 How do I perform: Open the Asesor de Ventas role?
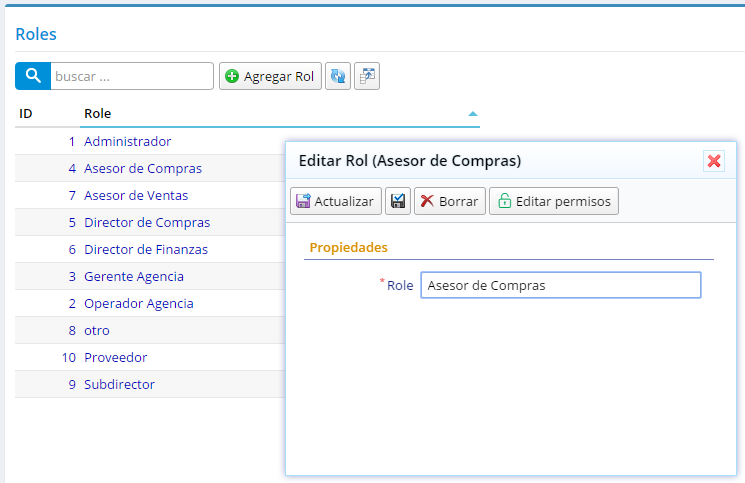pyautogui.click(x=136, y=196)
